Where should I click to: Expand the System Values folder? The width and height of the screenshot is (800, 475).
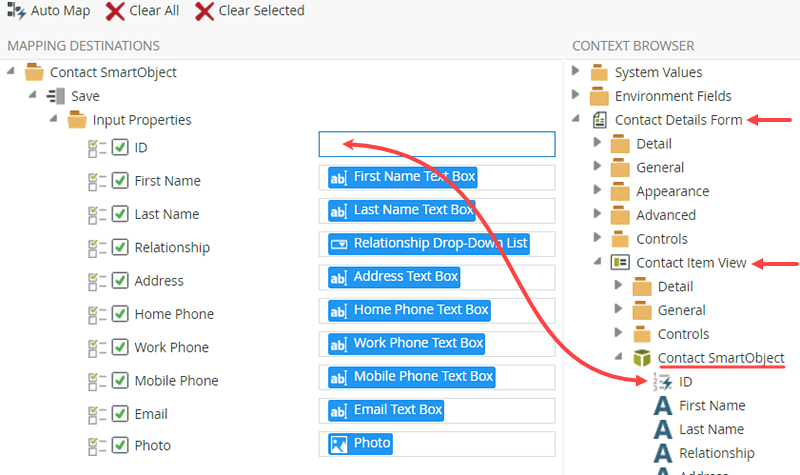coord(576,72)
